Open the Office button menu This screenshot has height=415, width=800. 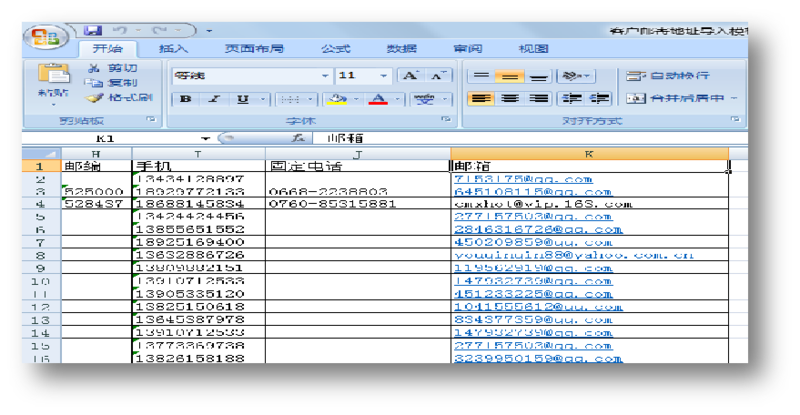pyautogui.click(x=46, y=37)
